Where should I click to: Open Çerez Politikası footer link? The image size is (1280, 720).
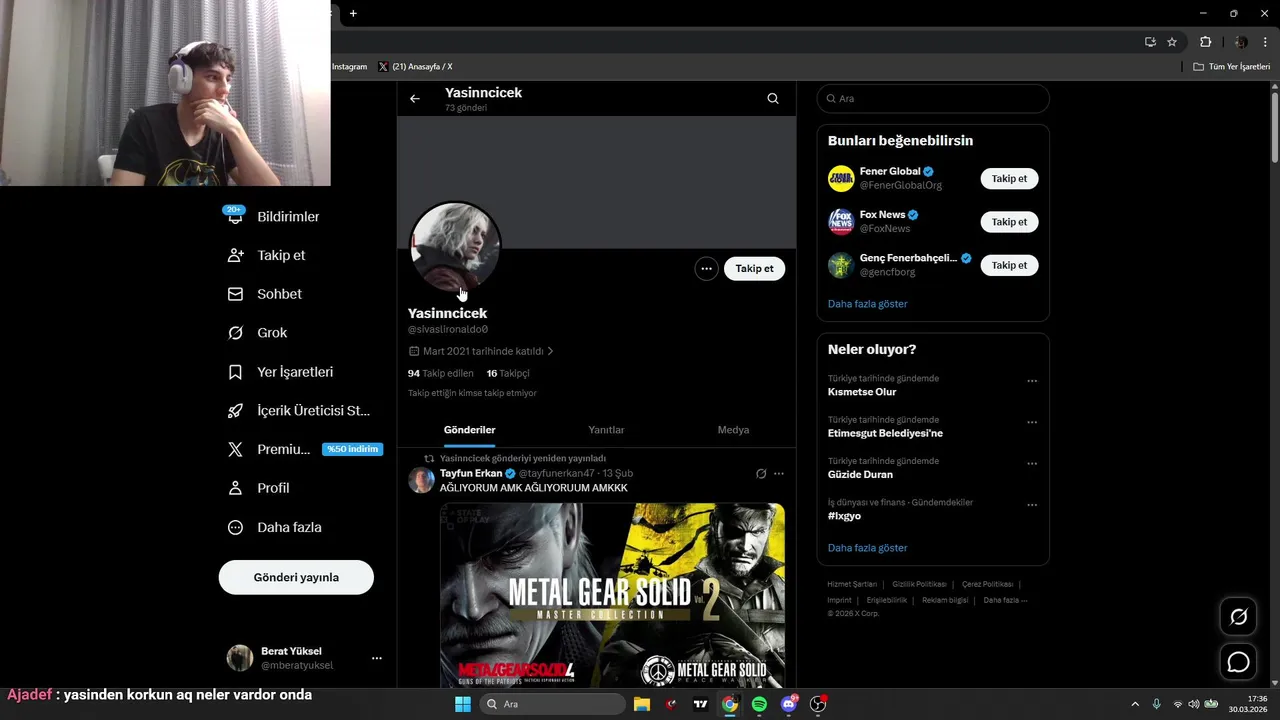(987, 584)
